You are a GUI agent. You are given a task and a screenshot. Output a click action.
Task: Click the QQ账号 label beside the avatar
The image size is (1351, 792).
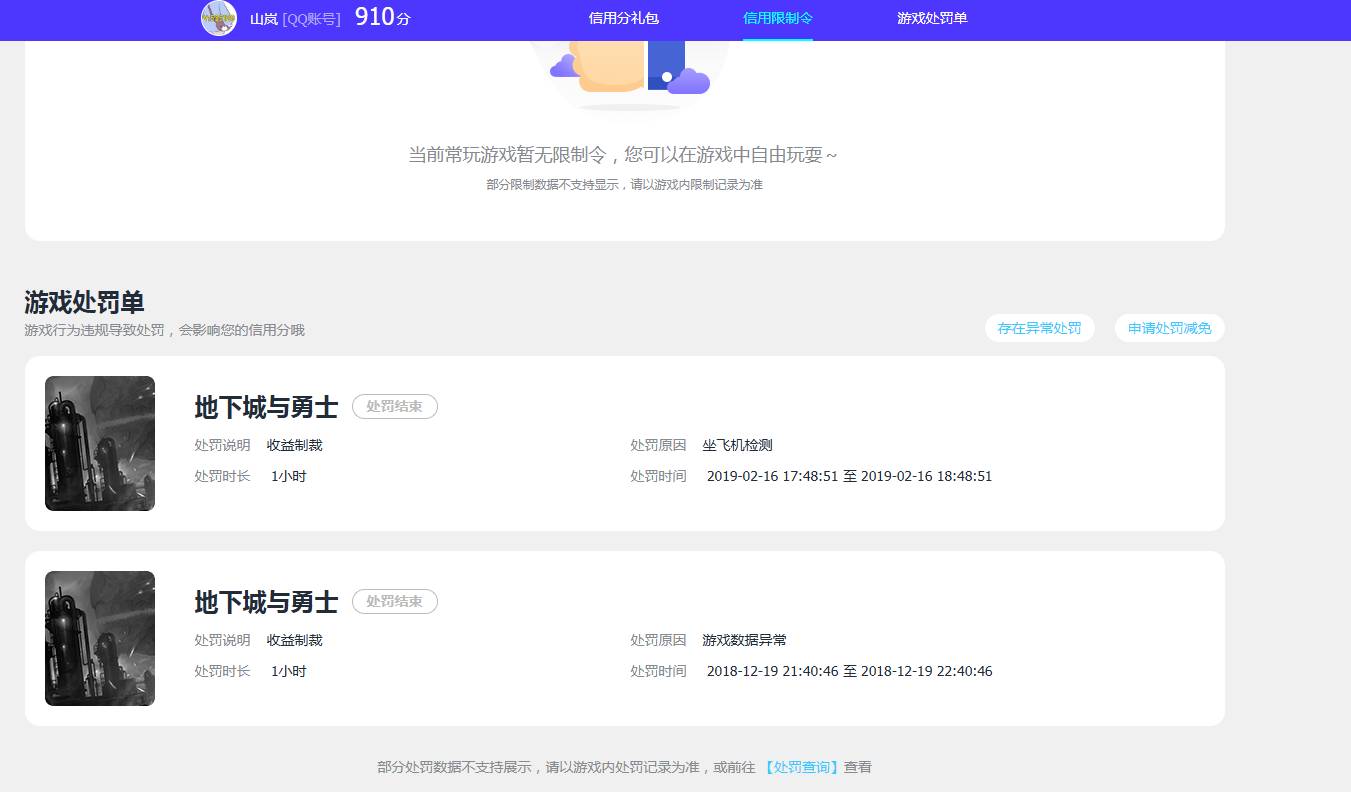pos(311,18)
